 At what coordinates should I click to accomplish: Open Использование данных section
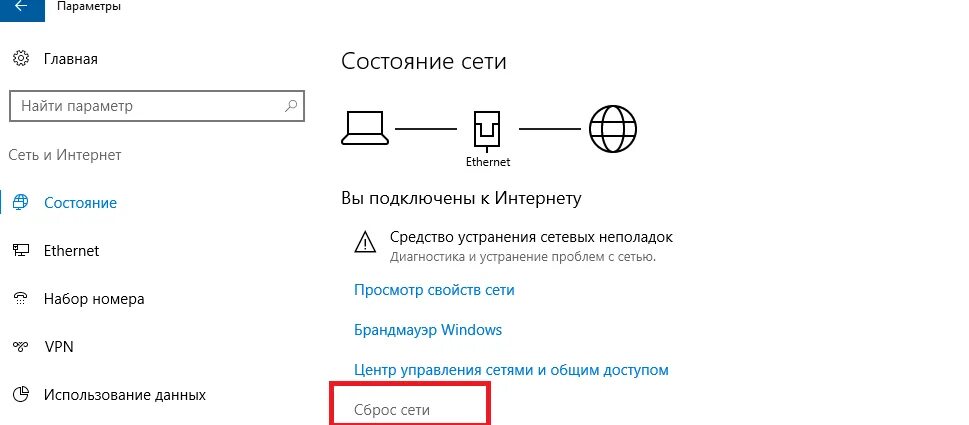[x=125, y=395]
